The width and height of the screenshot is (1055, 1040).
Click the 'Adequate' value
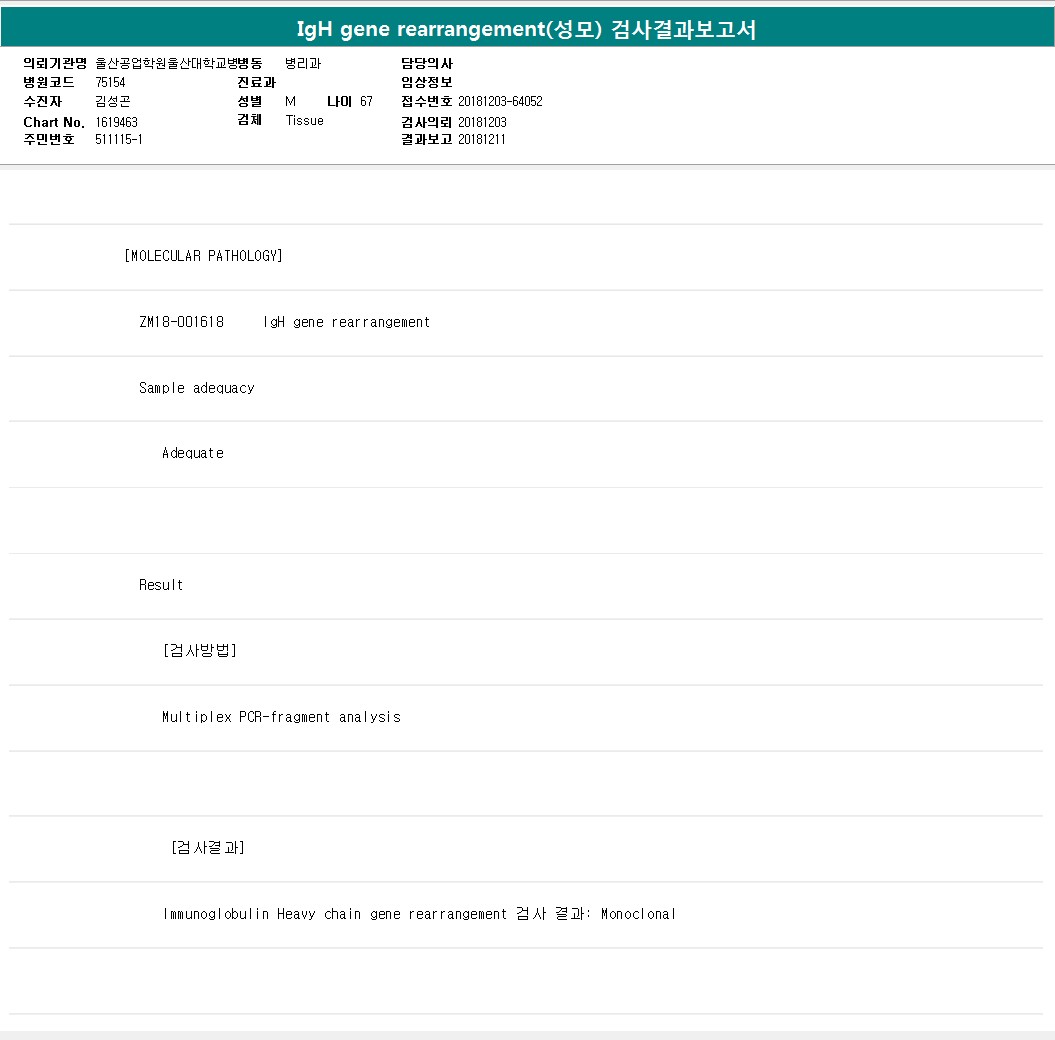tap(192, 453)
